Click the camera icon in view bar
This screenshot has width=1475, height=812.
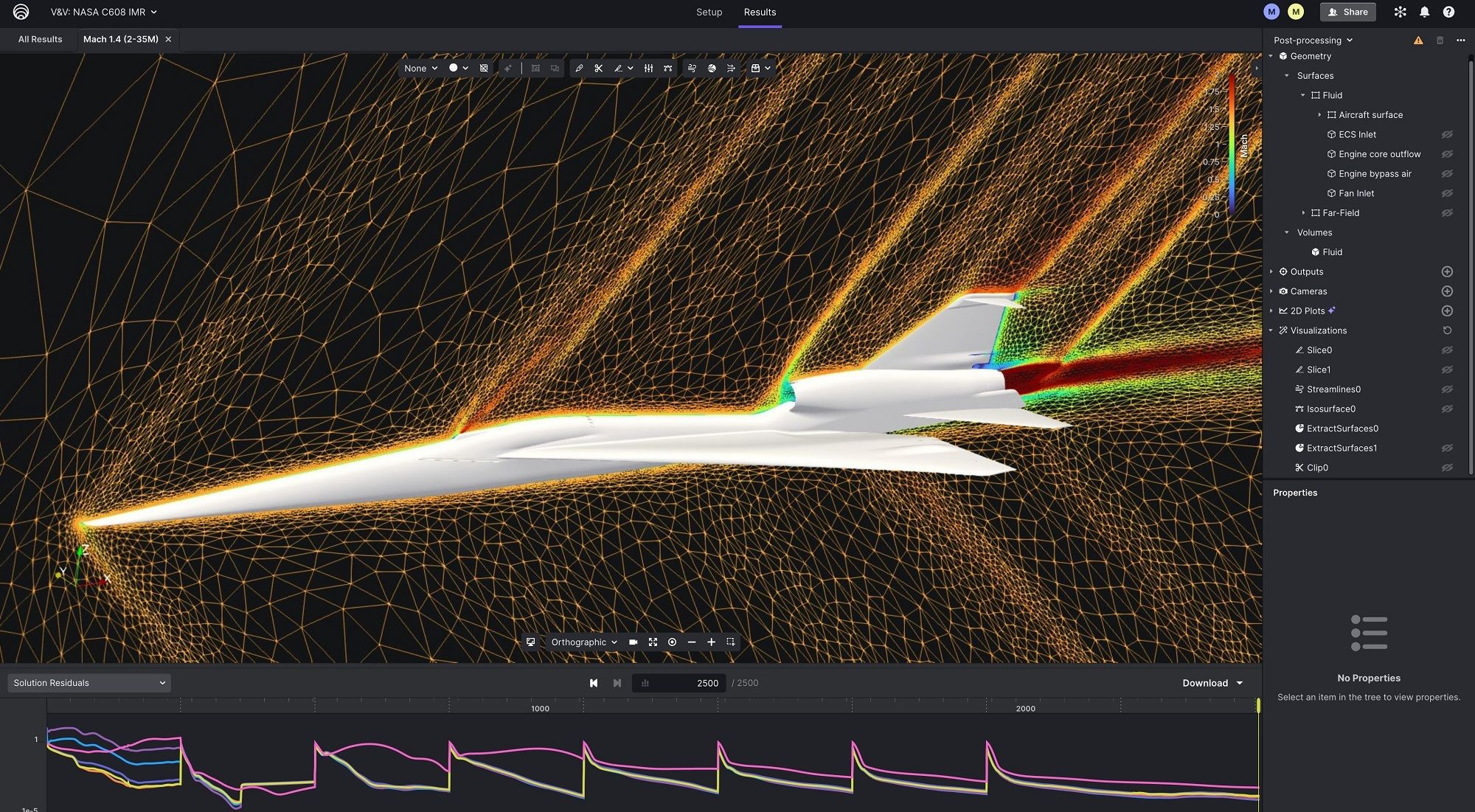(633, 642)
